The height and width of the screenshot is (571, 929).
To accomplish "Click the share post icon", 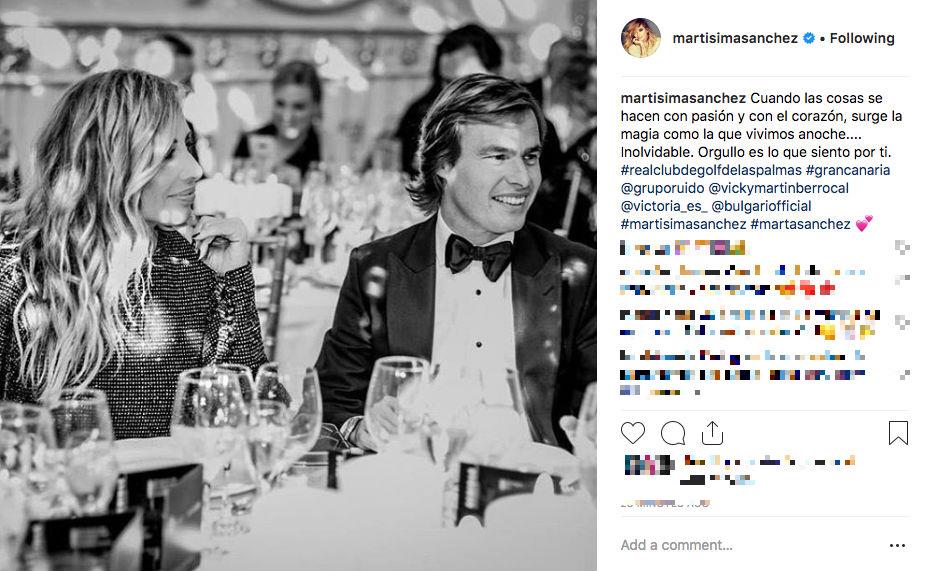I will click(712, 432).
